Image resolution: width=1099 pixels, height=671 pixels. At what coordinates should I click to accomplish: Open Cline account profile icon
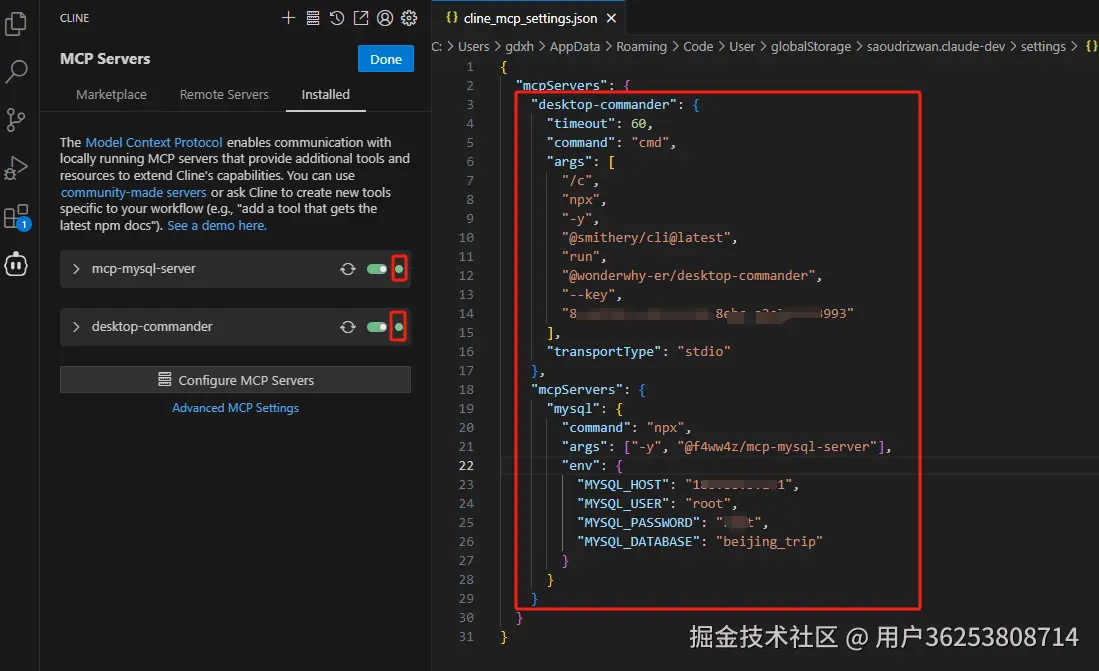[x=385, y=18]
